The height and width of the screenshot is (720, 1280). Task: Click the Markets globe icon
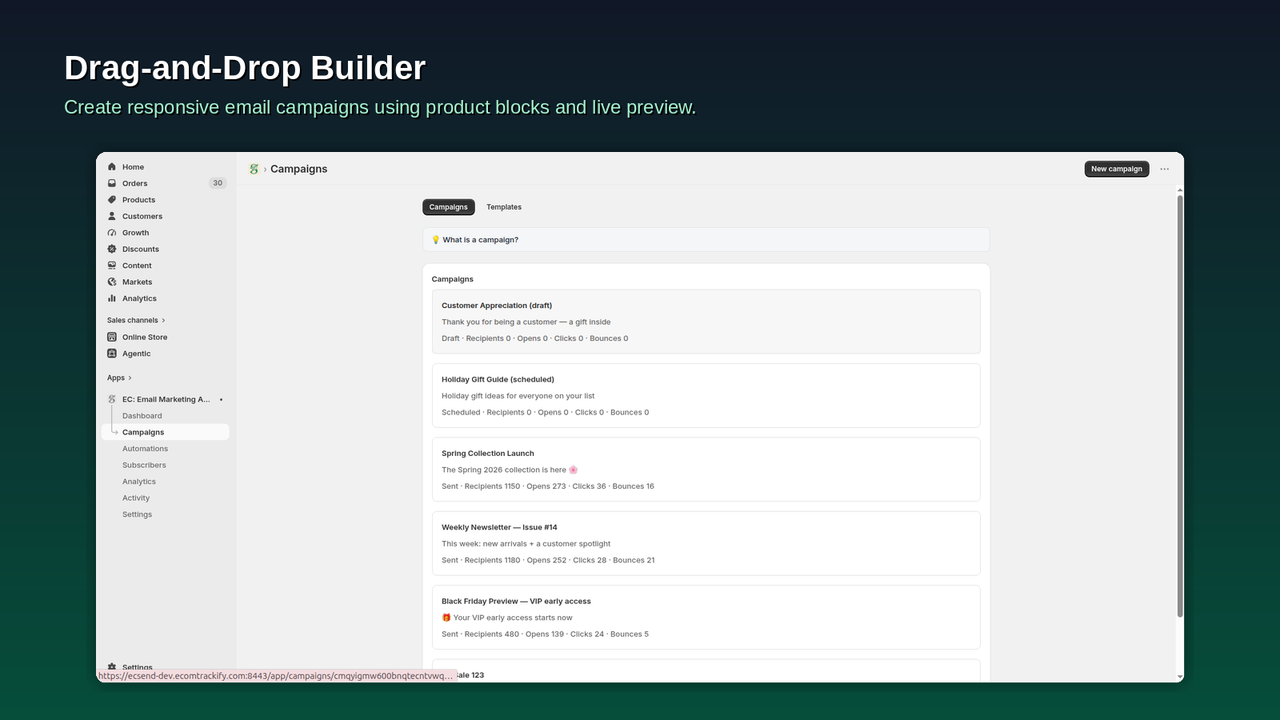pos(112,282)
